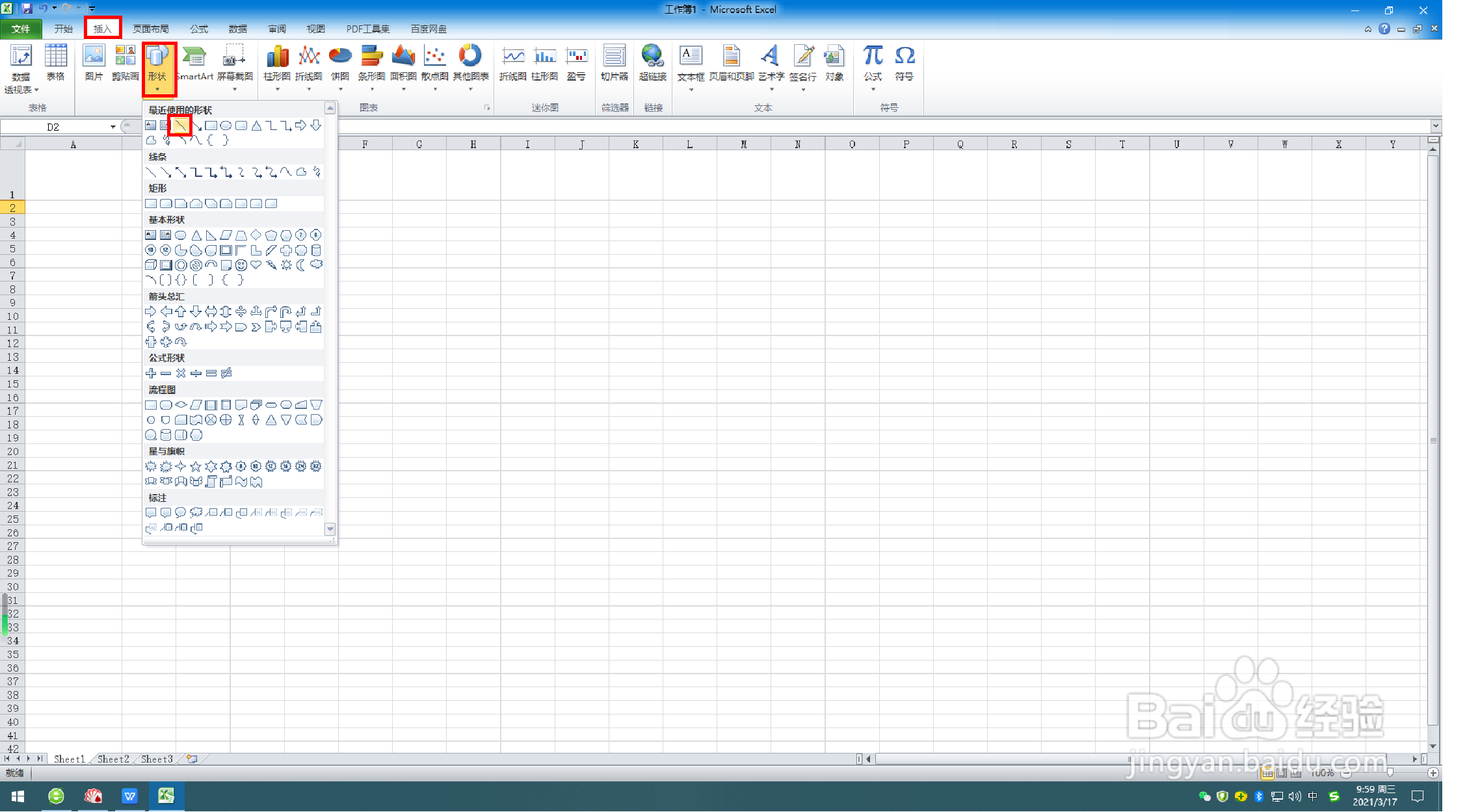1467x812 pixels.
Task: Select the cube in basic shapes
Action: tap(151, 265)
